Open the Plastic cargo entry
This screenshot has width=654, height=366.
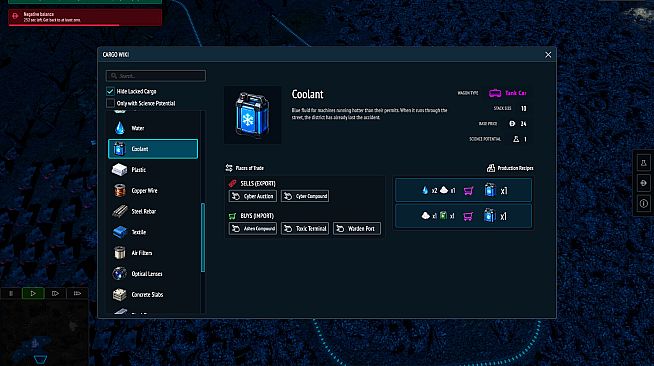(153, 170)
